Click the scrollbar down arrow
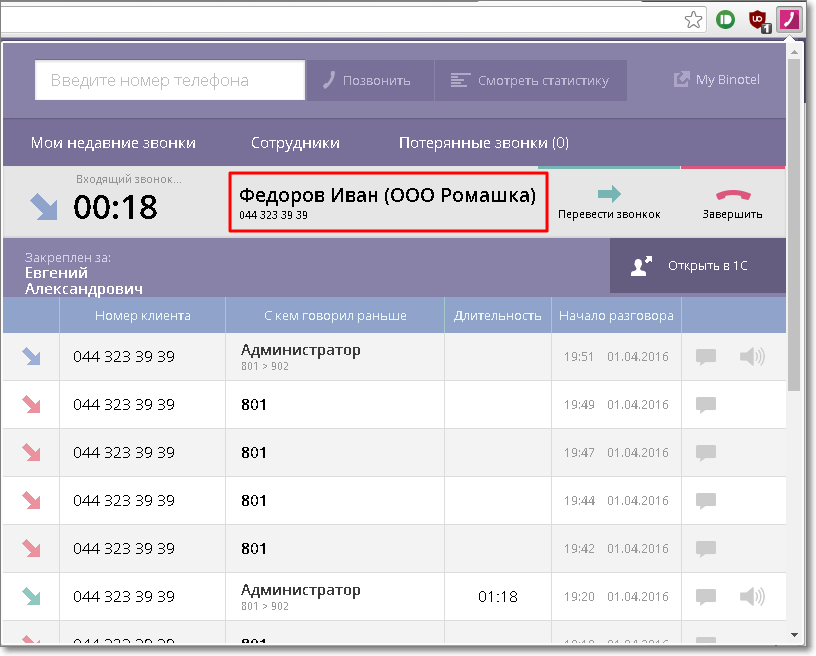Viewport: 816px width, 656px height. click(794, 634)
